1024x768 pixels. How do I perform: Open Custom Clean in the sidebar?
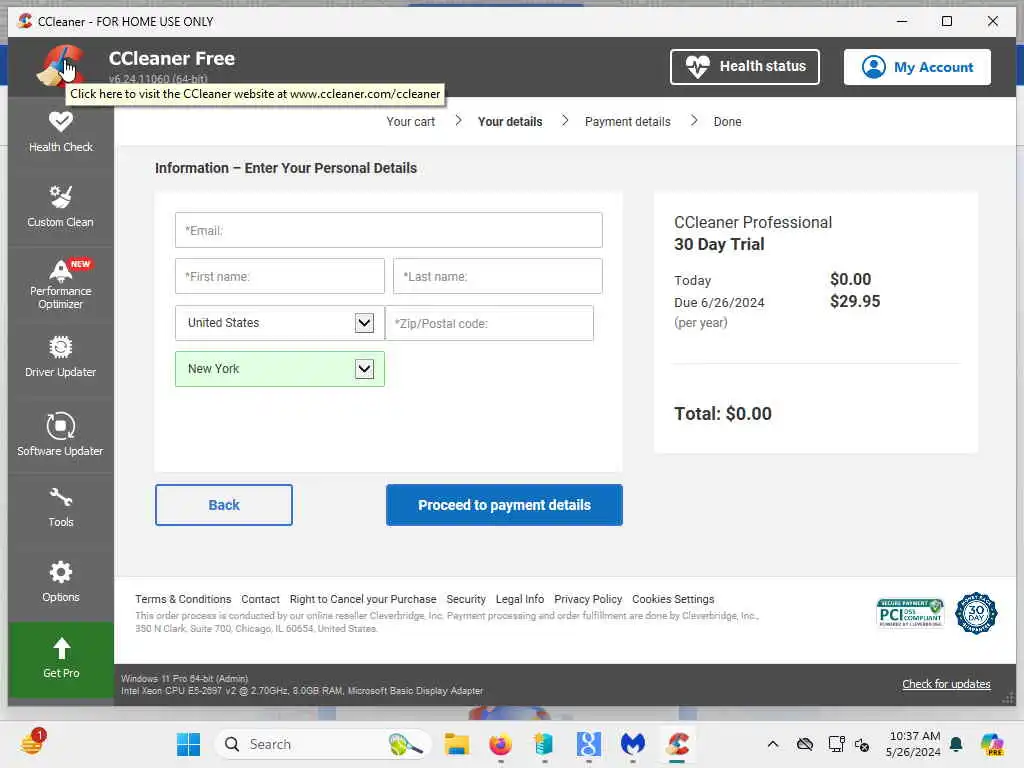tap(61, 207)
